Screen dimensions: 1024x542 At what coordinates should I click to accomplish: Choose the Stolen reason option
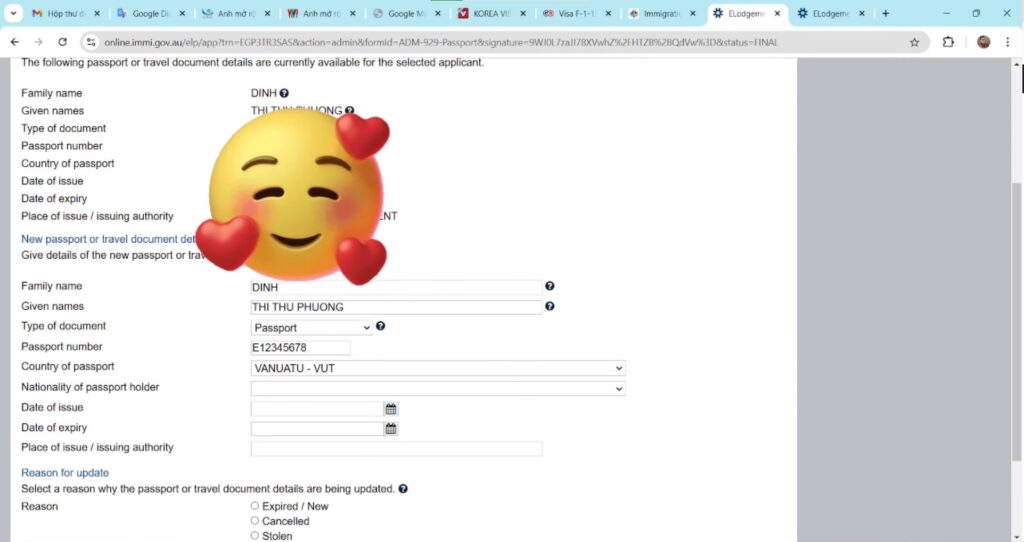[x=255, y=536]
